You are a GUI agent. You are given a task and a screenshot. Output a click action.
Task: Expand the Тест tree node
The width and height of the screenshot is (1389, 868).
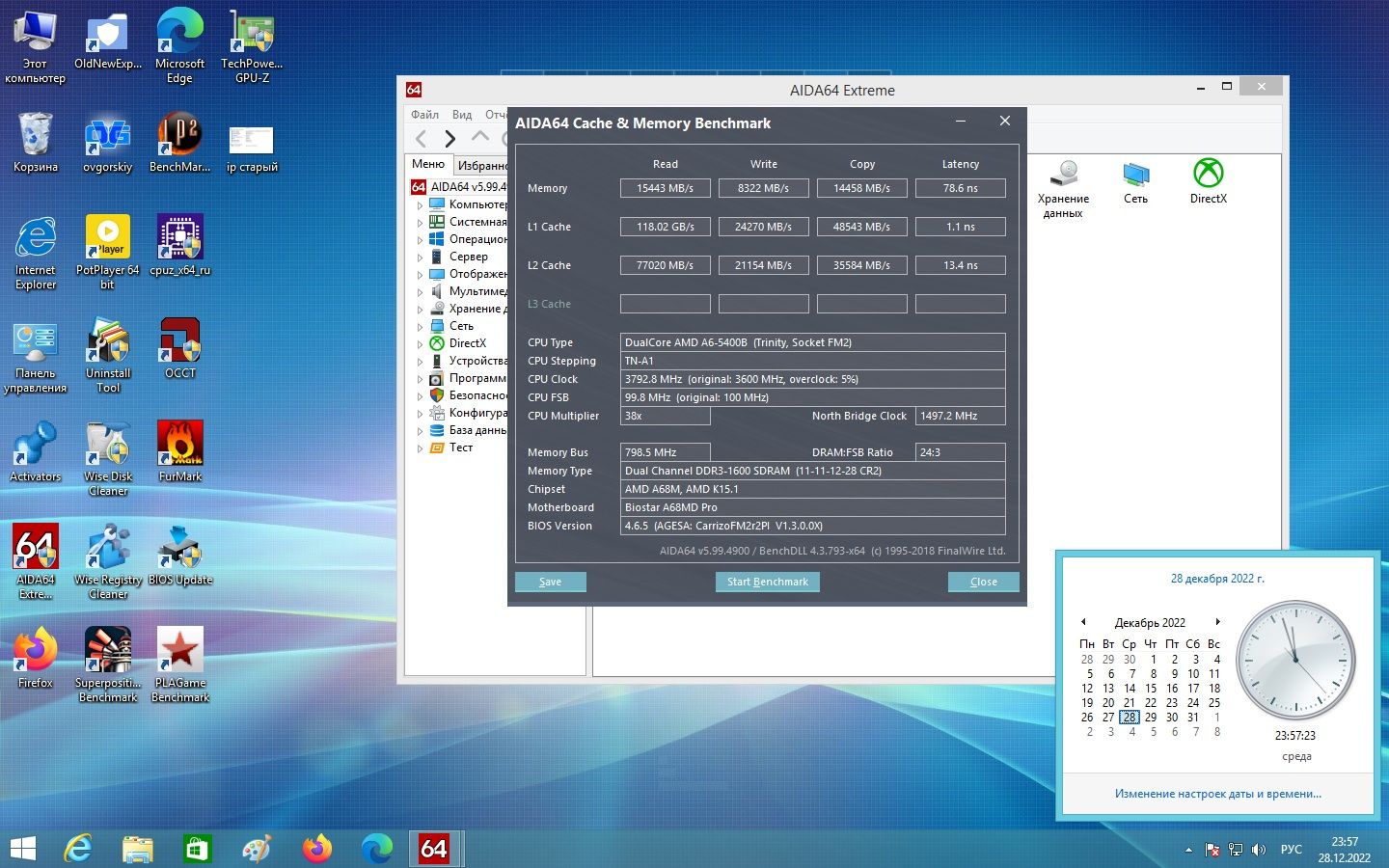pos(420,448)
